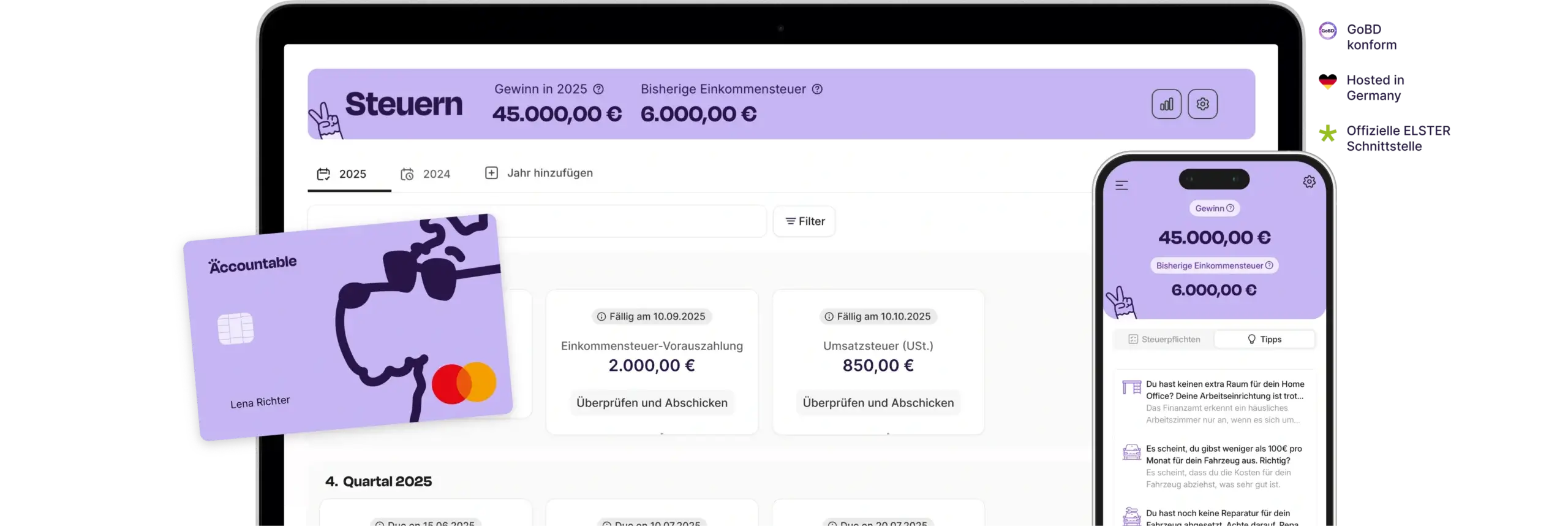1568x526 pixels.
Task: Open help icon beside tablet's Bisherige Einkommensteuer
Action: pos(817,89)
